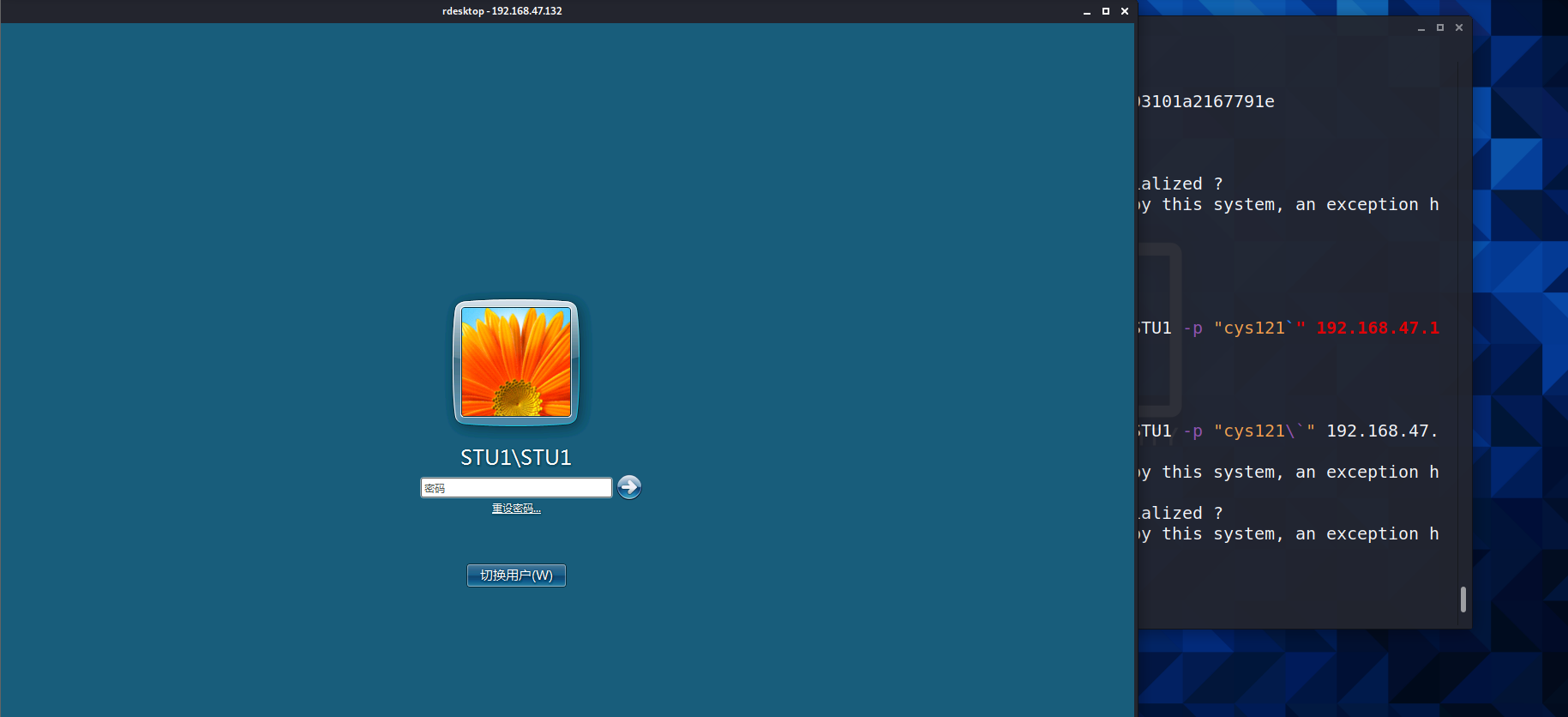
Task: Maximize the rdesktop window
Action: [x=1106, y=11]
